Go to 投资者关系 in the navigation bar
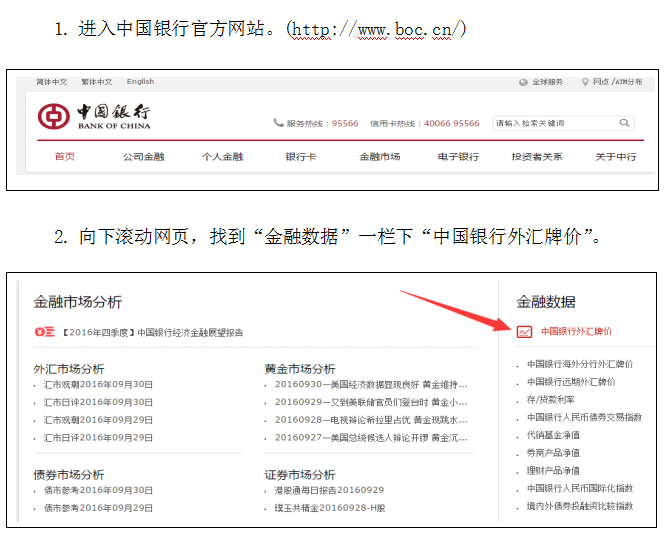Image resolution: width=666 pixels, height=539 pixels. tap(537, 157)
